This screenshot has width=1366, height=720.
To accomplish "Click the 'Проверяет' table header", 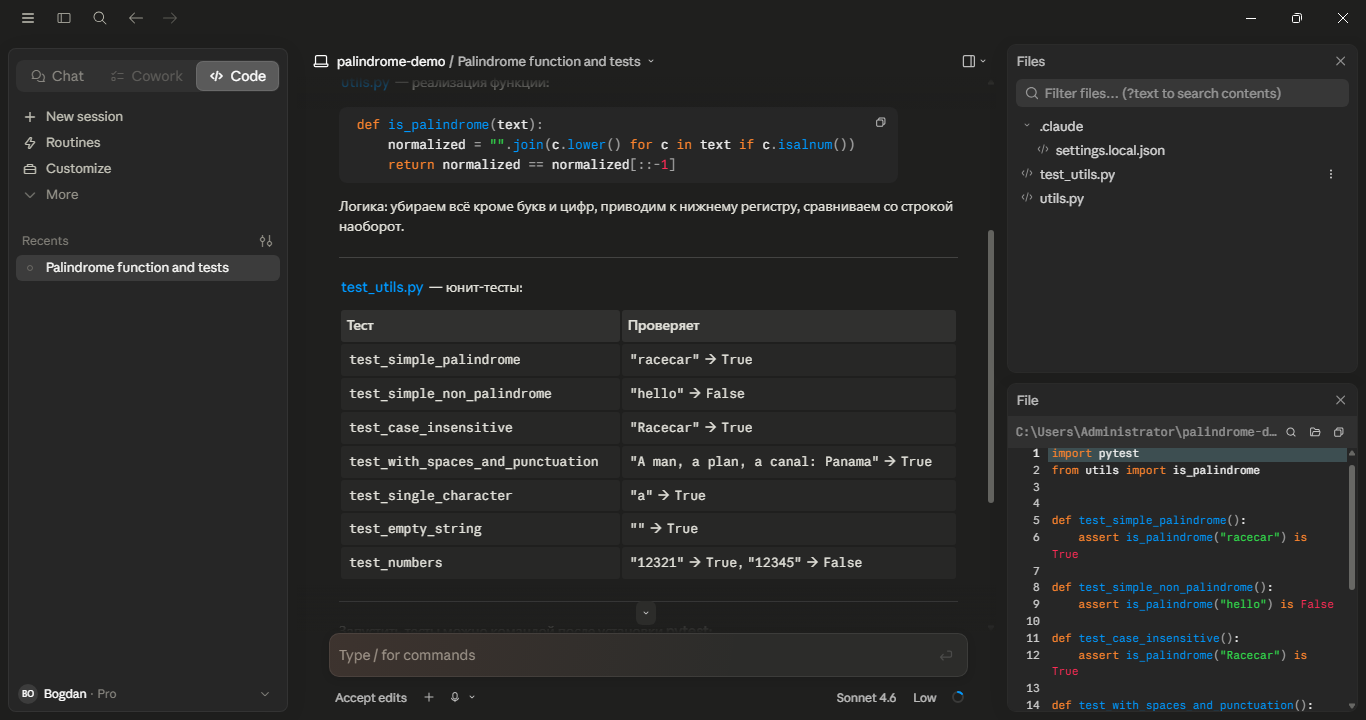I will click(788, 326).
